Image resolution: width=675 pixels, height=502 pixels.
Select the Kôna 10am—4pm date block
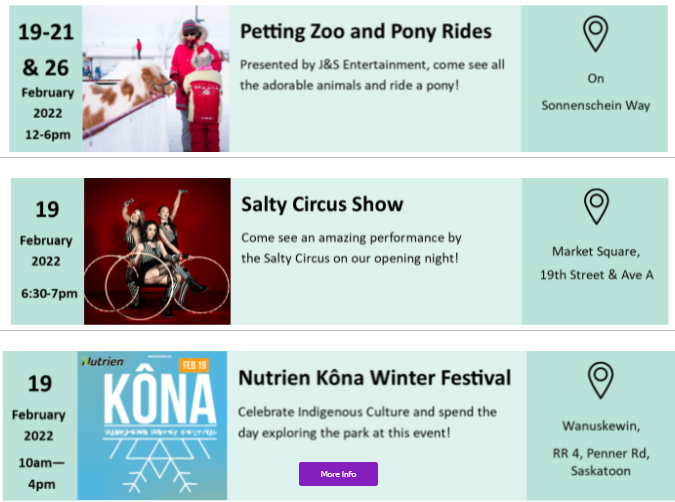(x=39, y=424)
